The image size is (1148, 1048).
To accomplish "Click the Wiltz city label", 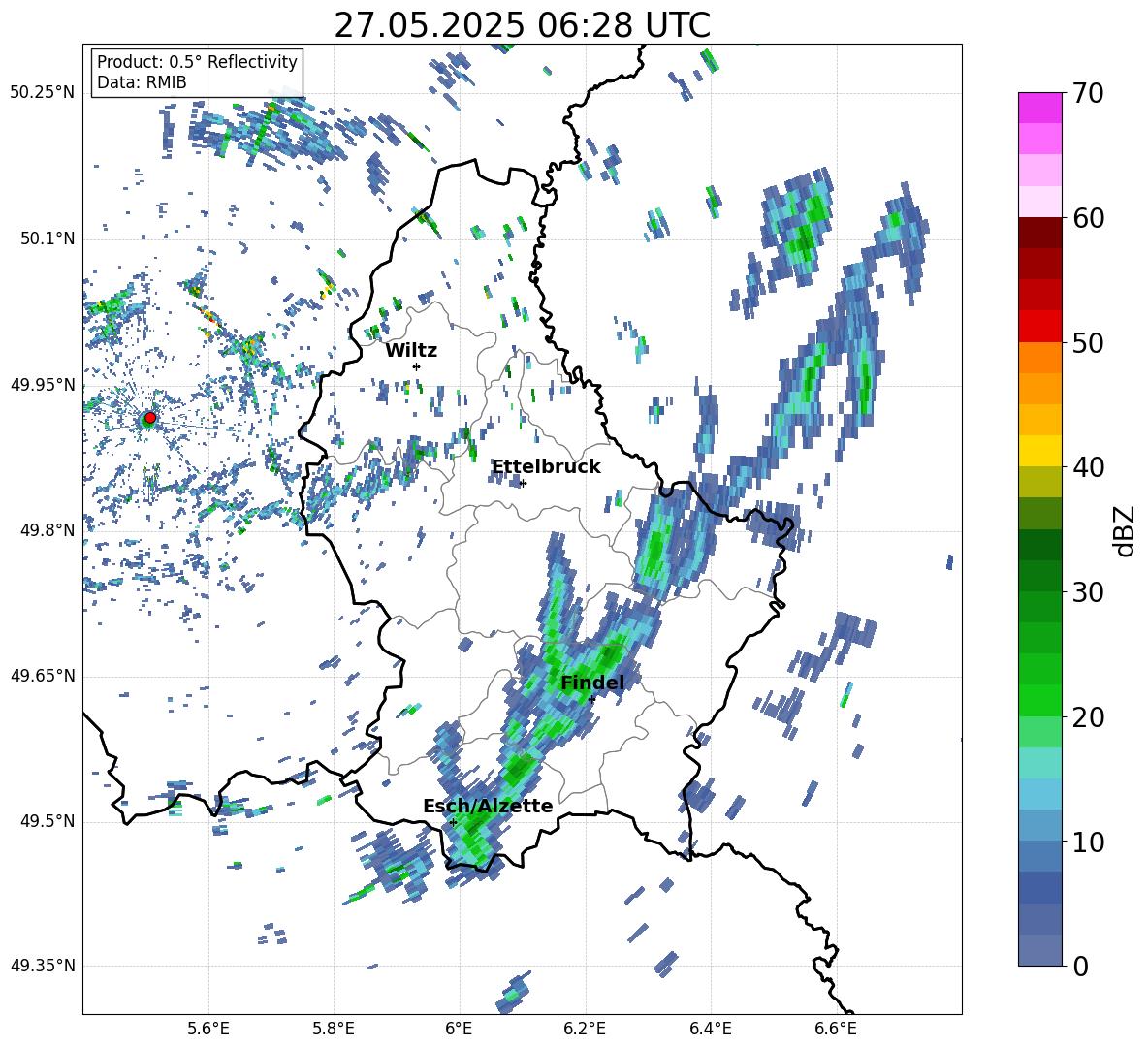I will 411,351.
